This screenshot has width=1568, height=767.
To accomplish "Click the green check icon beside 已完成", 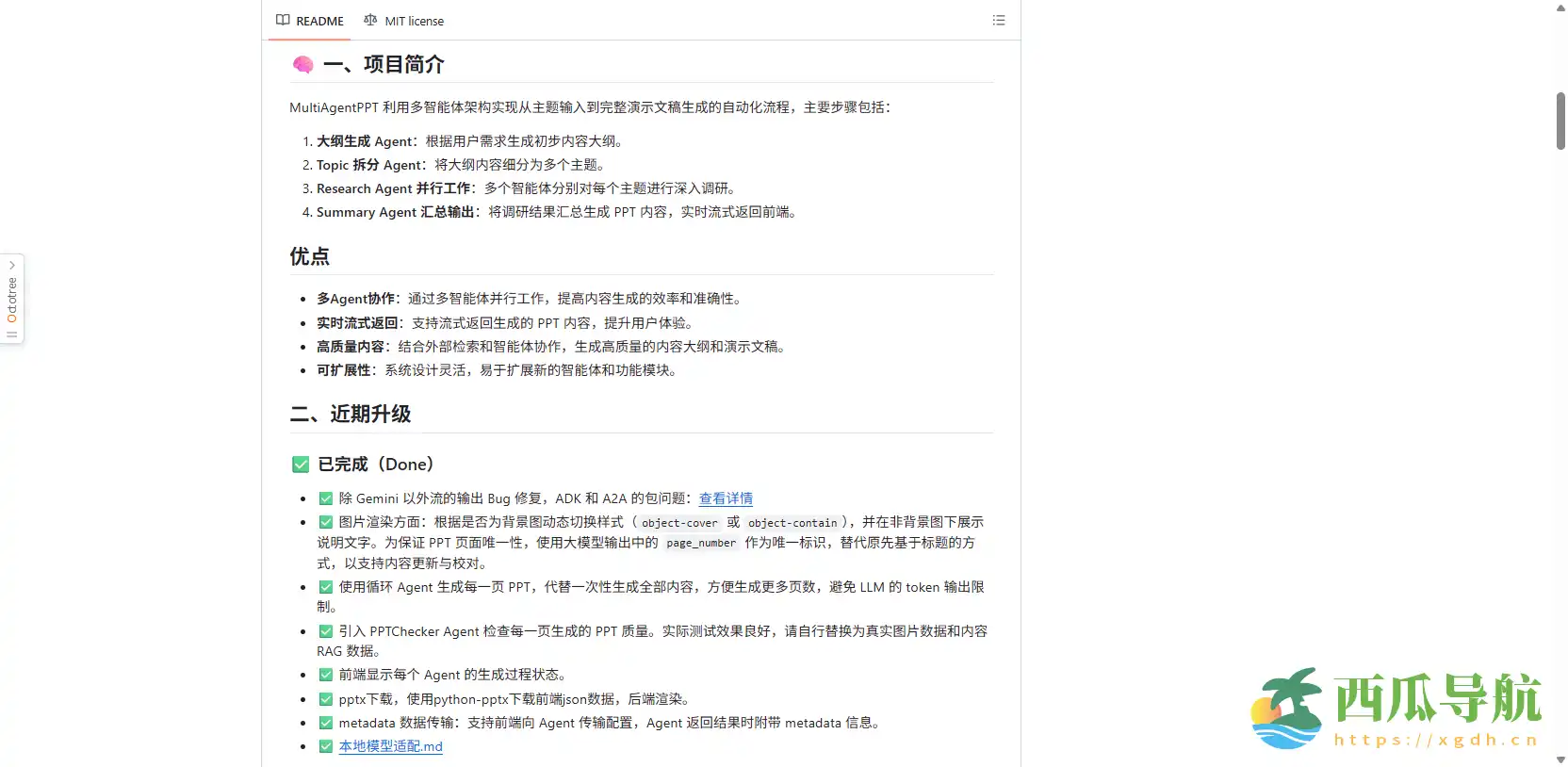I will pyautogui.click(x=301, y=465).
